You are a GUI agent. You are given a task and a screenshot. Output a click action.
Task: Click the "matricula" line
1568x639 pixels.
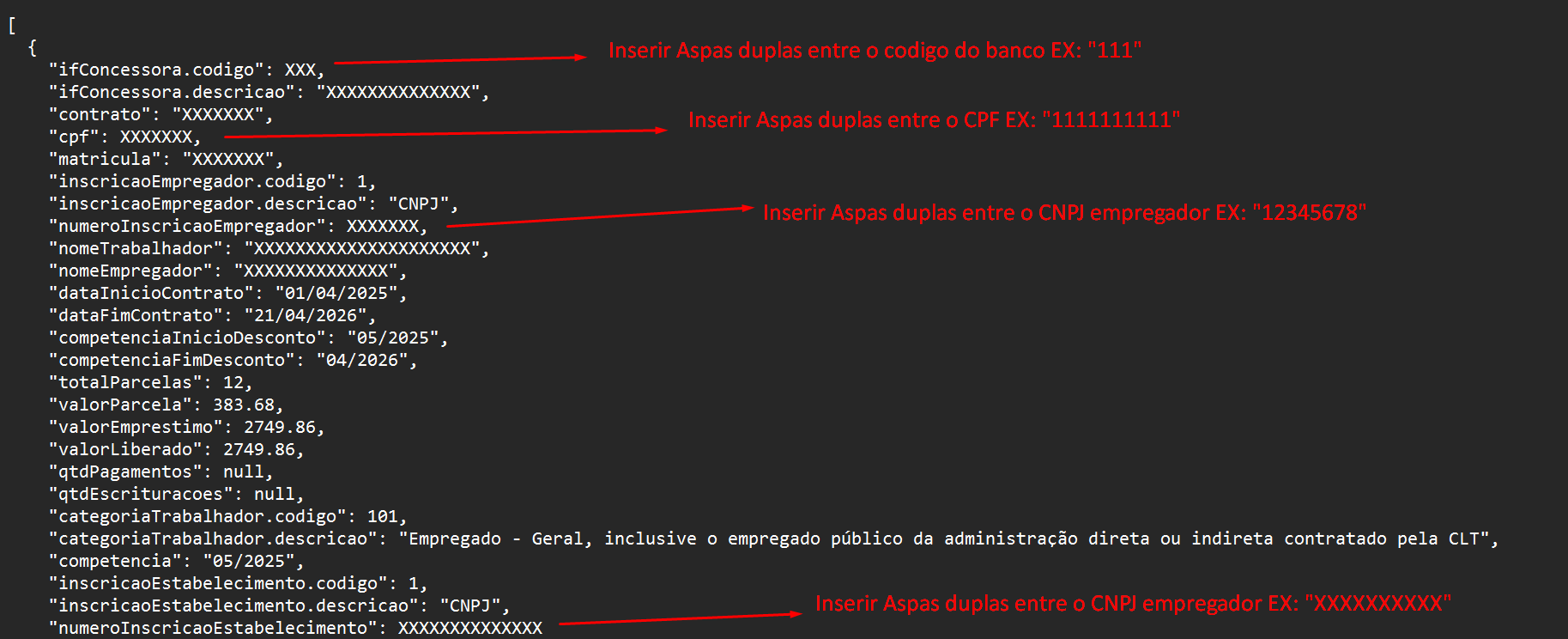click(166, 159)
